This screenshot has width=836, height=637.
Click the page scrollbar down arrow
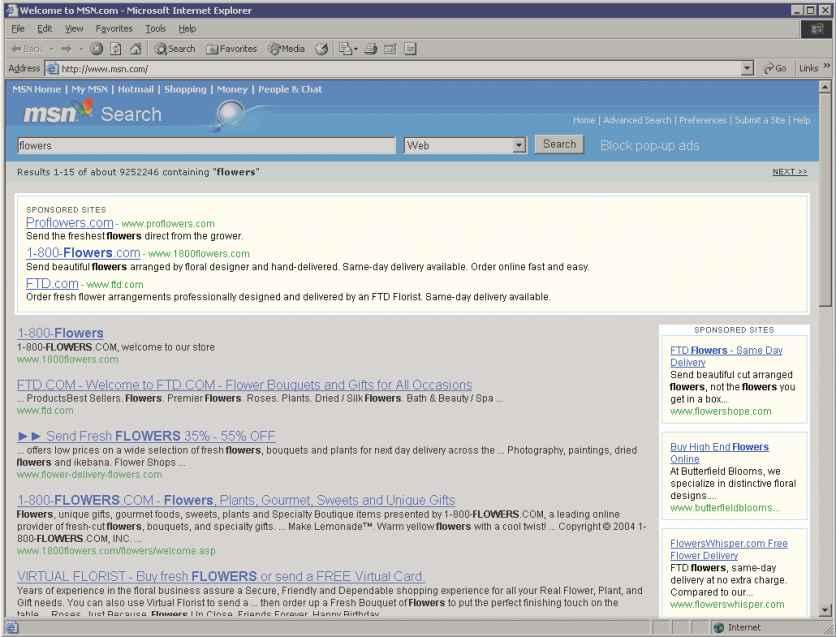(x=825, y=610)
